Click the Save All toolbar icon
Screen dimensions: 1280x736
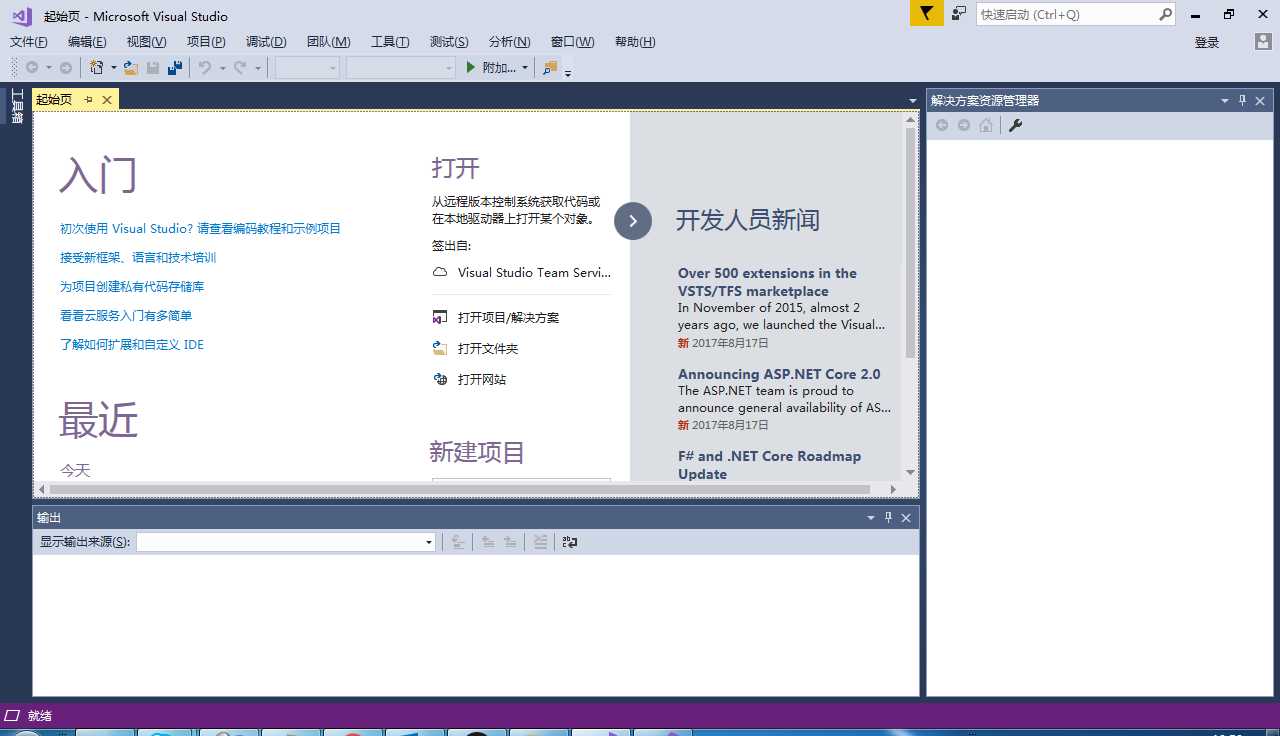(175, 68)
